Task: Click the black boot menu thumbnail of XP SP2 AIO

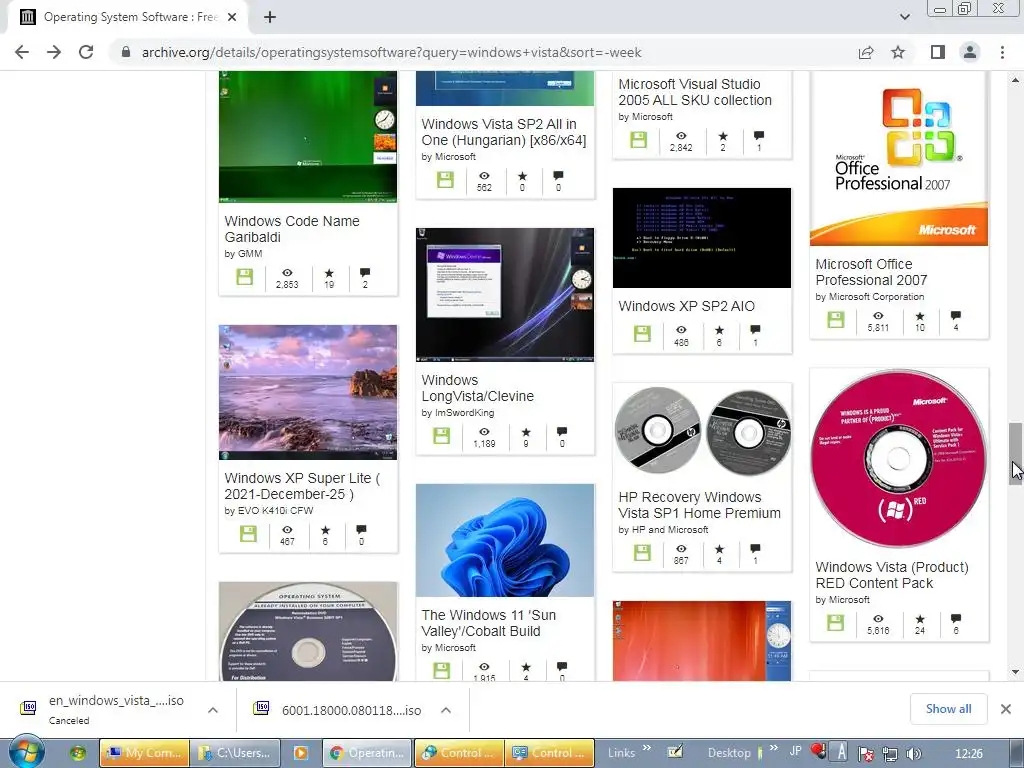Action: (x=702, y=238)
